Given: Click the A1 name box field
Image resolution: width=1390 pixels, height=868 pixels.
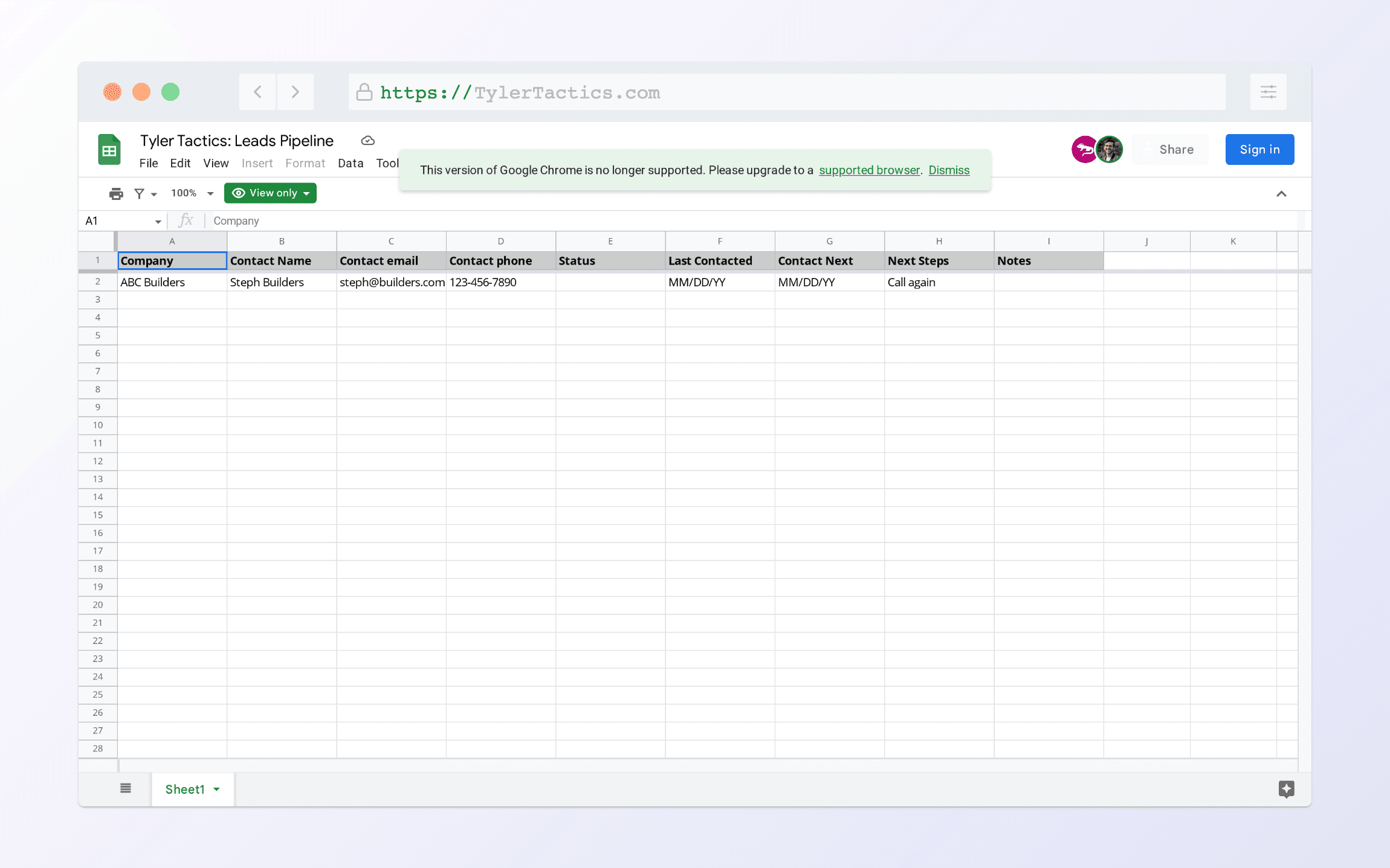Looking at the screenshot, I should 118,221.
